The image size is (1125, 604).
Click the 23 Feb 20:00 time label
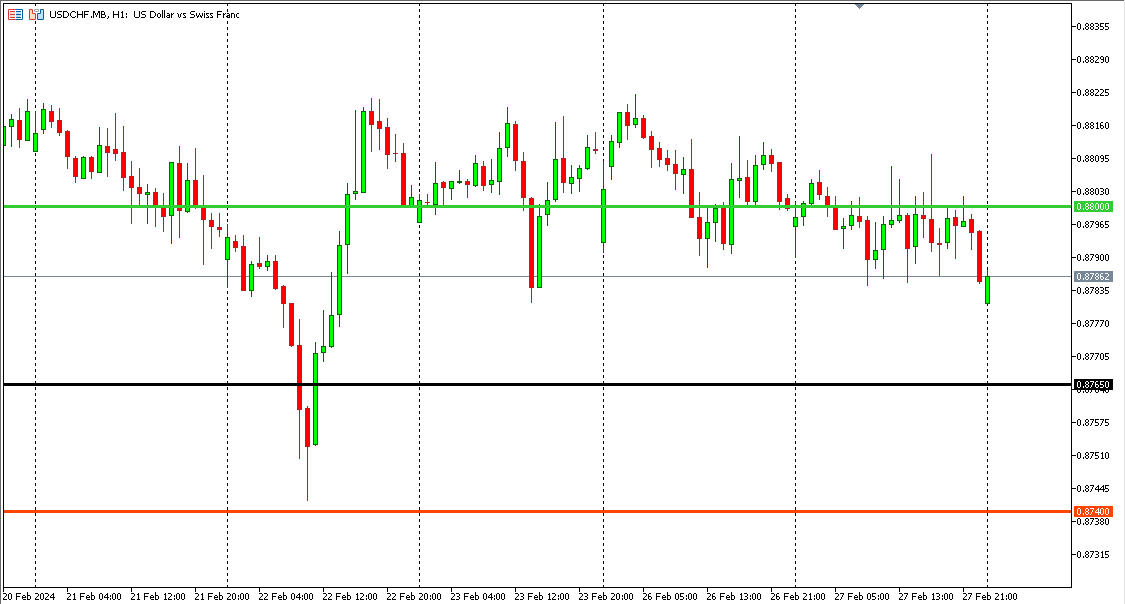click(606, 597)
